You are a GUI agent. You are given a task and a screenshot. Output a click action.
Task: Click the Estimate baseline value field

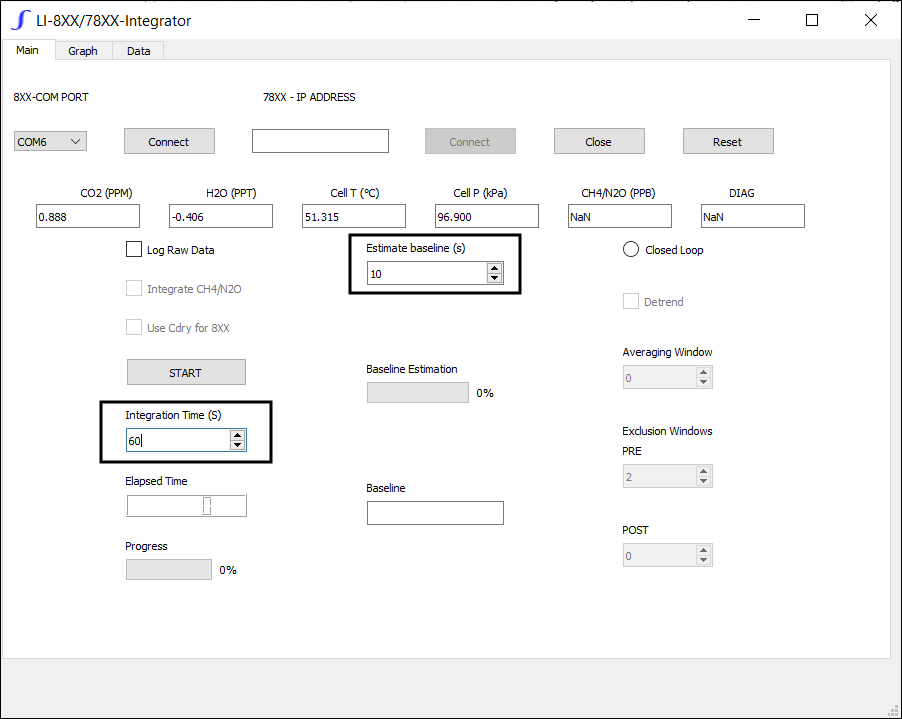click(x=427, y=274)
